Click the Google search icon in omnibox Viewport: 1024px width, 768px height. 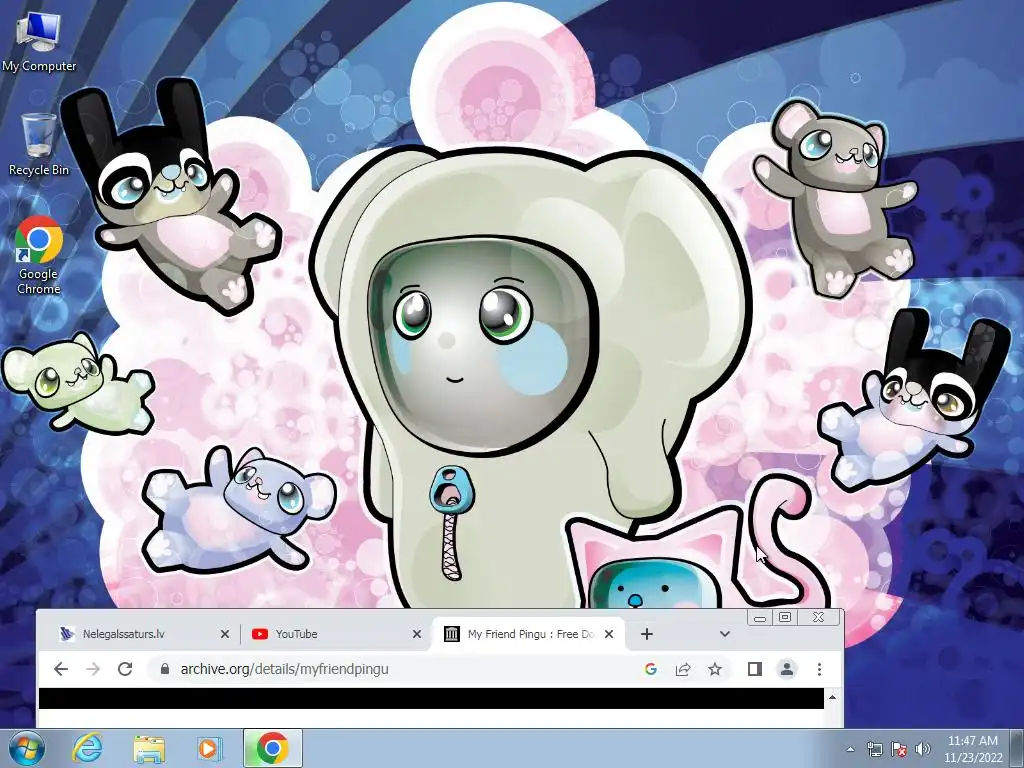pyautogui.click(x=650, y=669)
